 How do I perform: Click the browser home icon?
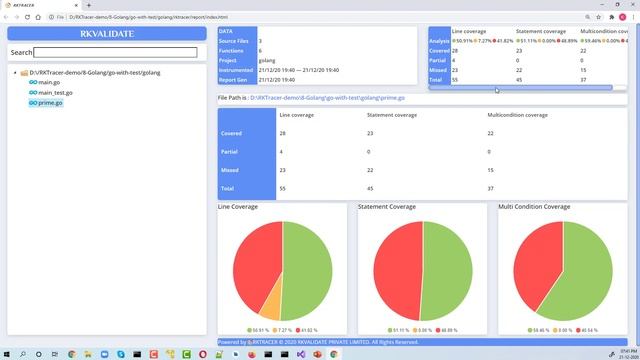pyautogui.click(x=38, y=17)
